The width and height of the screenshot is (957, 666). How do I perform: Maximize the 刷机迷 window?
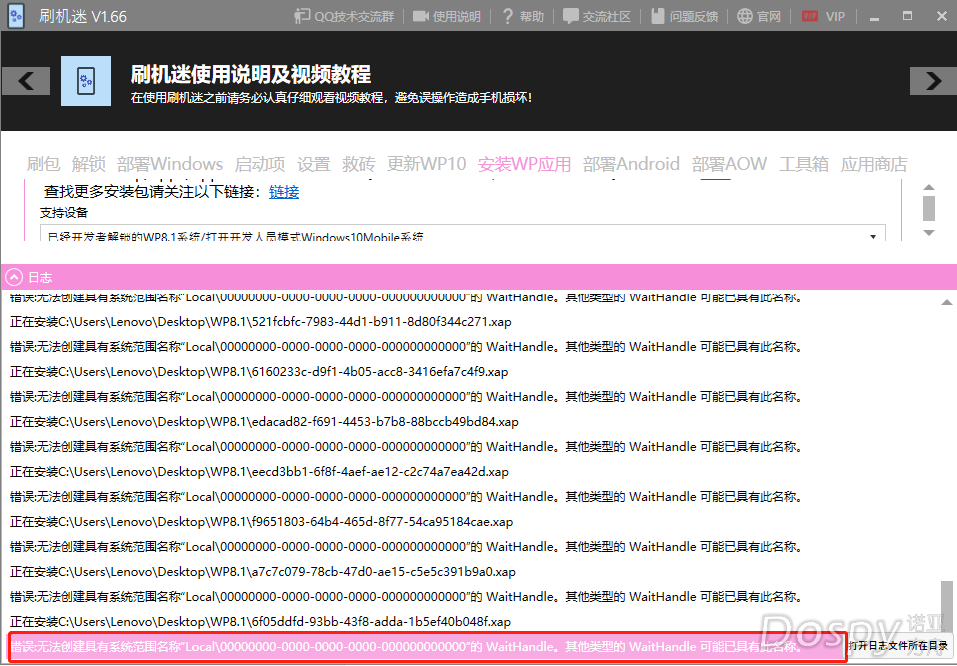(908, 16)
